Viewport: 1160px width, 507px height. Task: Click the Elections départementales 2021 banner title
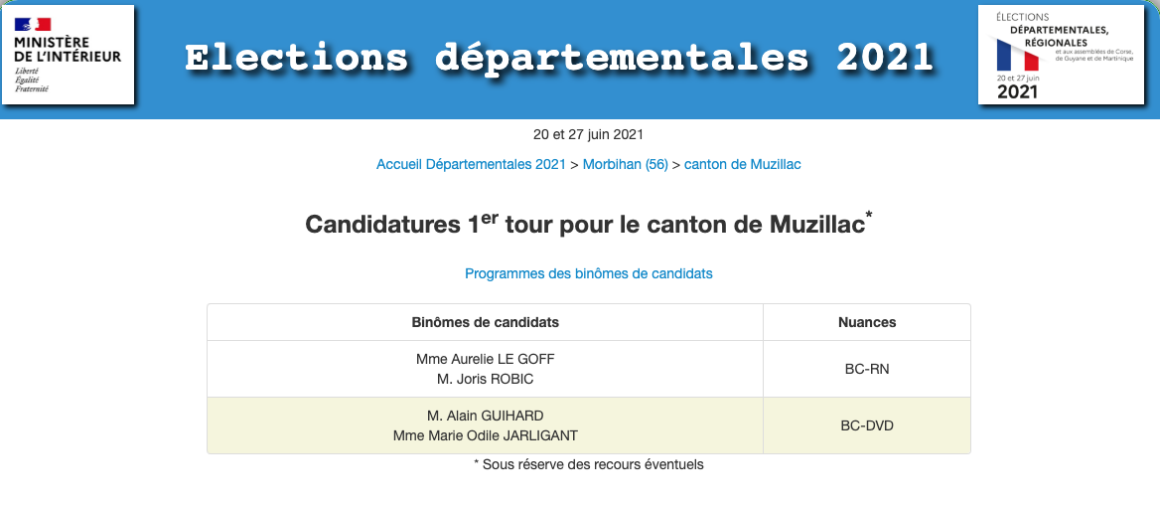(x=559, y=57)
